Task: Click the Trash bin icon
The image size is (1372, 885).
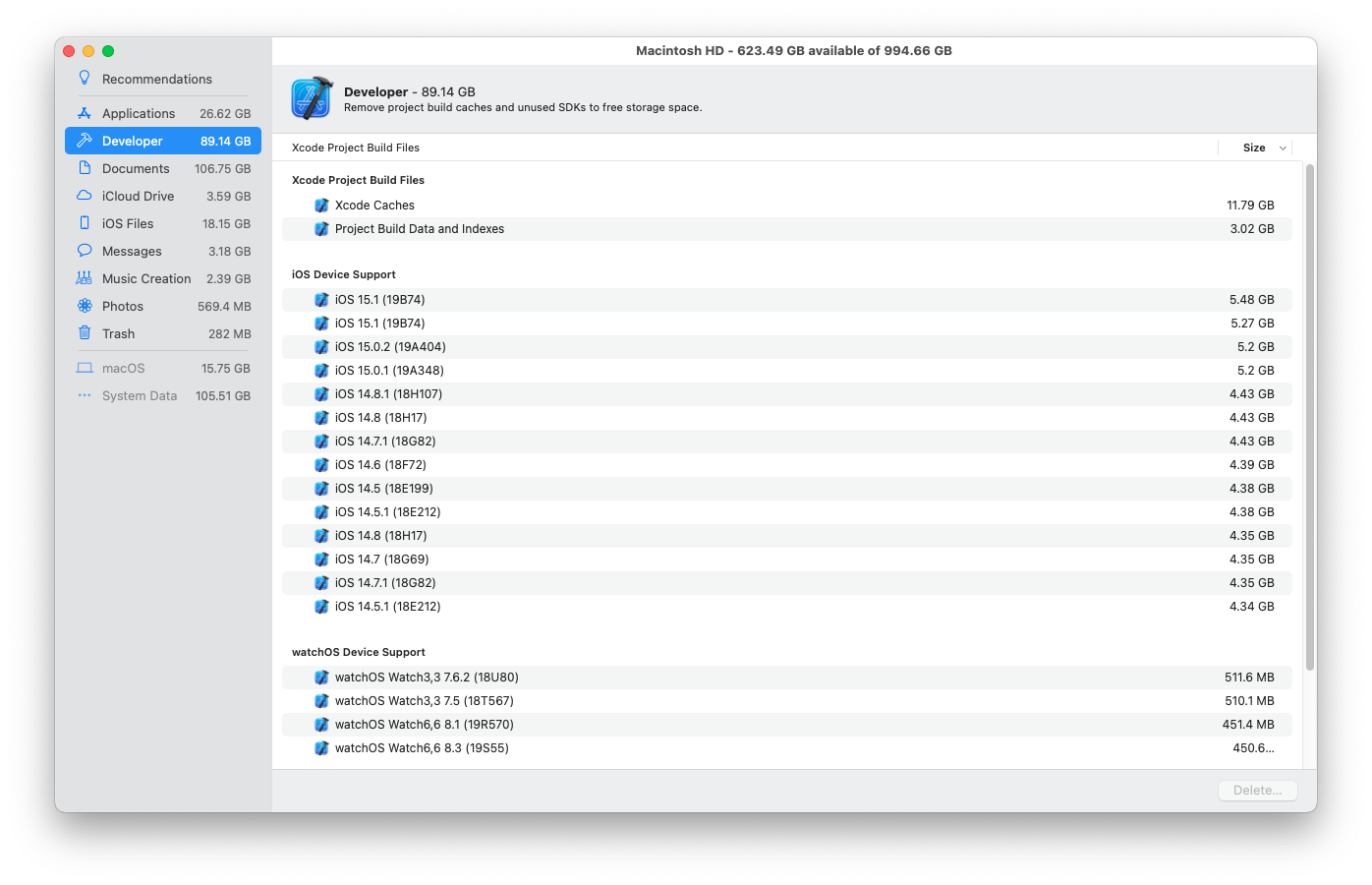Action: point(85,333)
